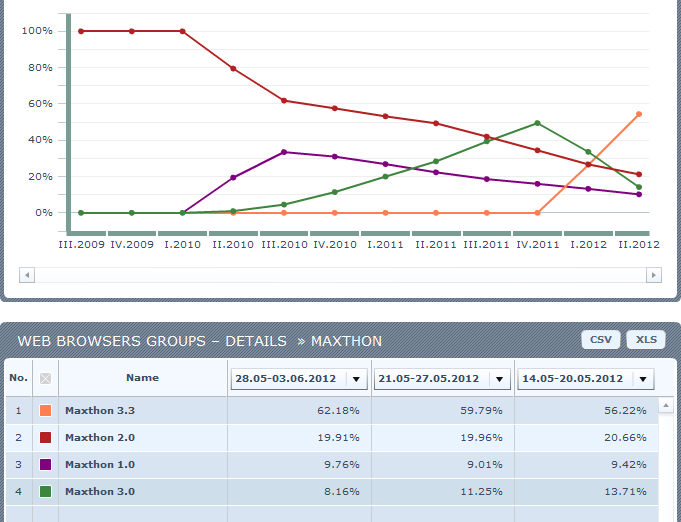Toggle the green Maxthon 3.0 series square
681x522 pixels.
pyautogui.click(x=45, y=491)
